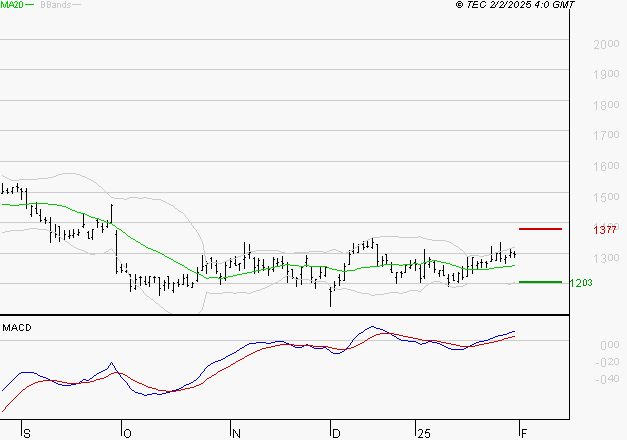Click the red 1377 resistance value
This screenshot has height=440, width=627.
(x=605, y=230)
